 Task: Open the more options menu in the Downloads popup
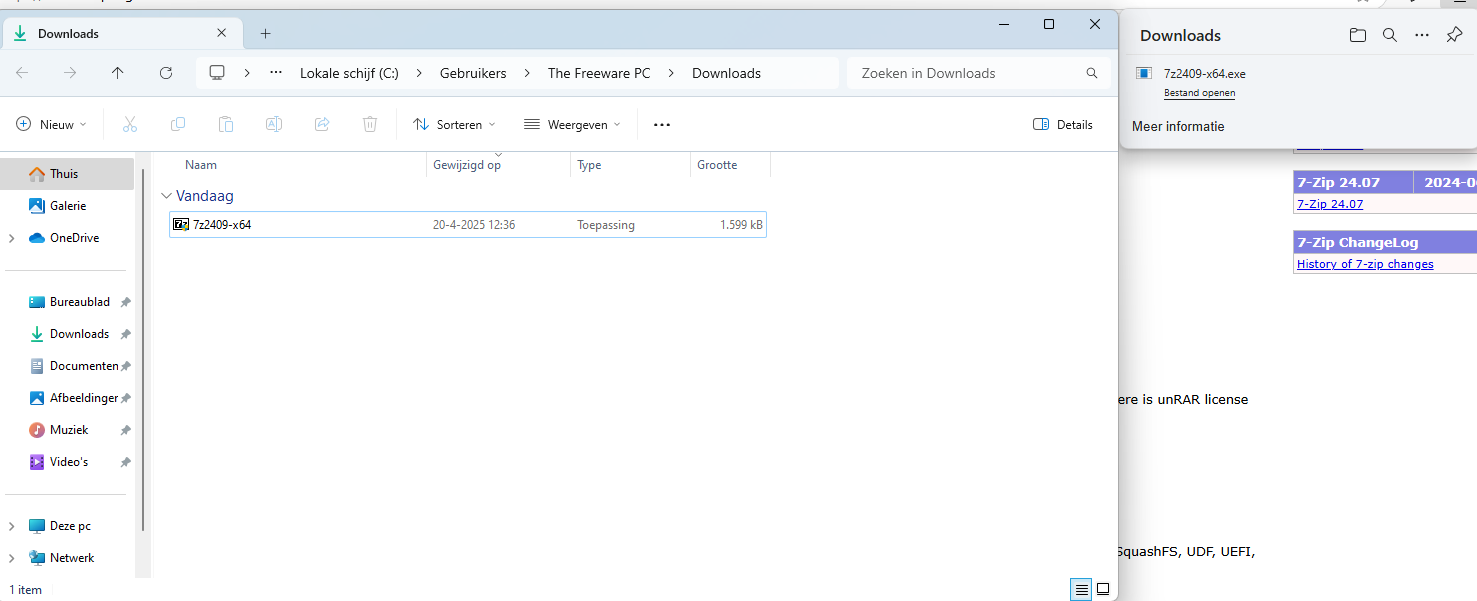[1421, 34]
